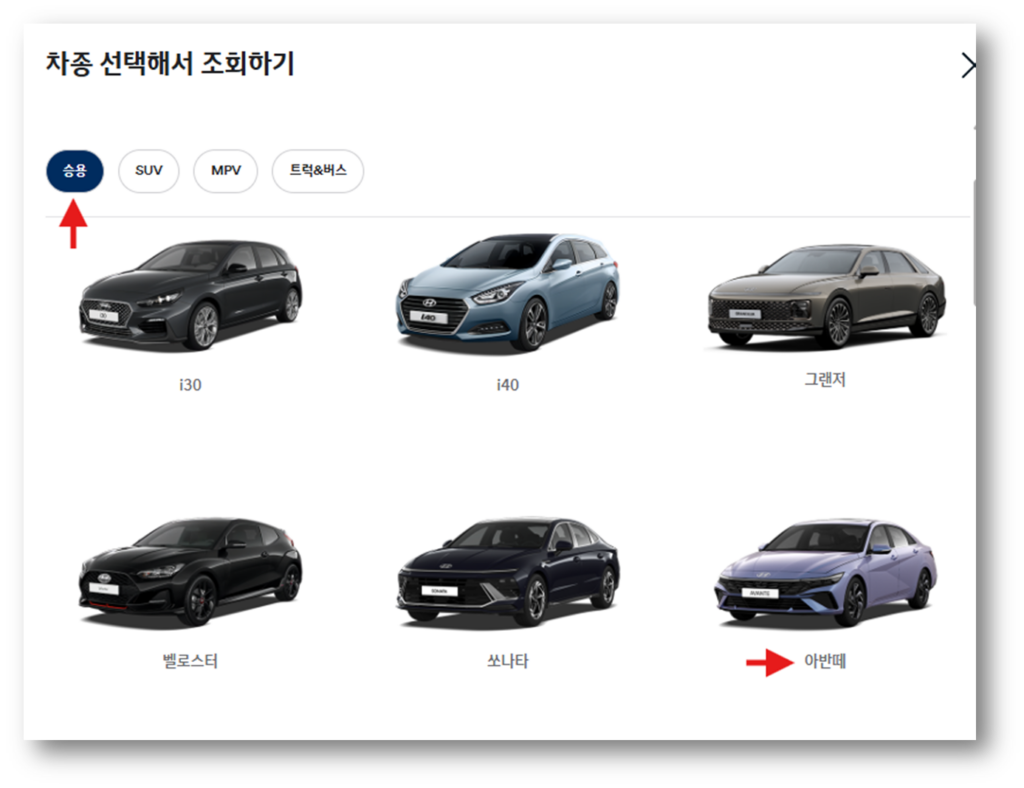The image size is (1024, 788).
Task: Open the MPV vehicle category
Action: tap(225, 171)
